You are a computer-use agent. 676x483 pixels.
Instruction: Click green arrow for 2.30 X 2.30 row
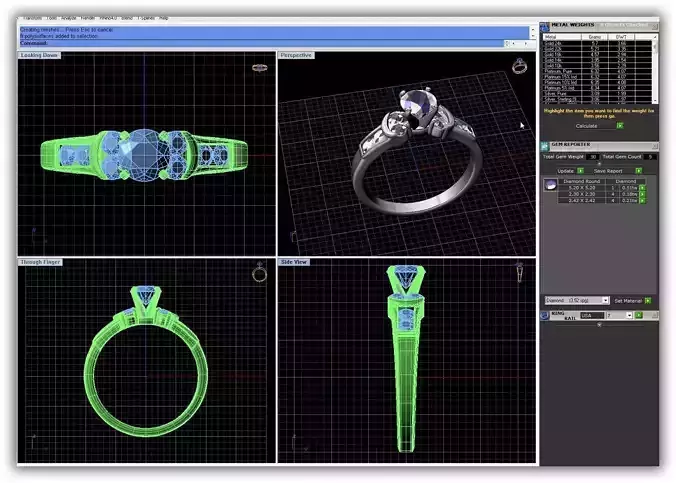(x=642, y=194)
